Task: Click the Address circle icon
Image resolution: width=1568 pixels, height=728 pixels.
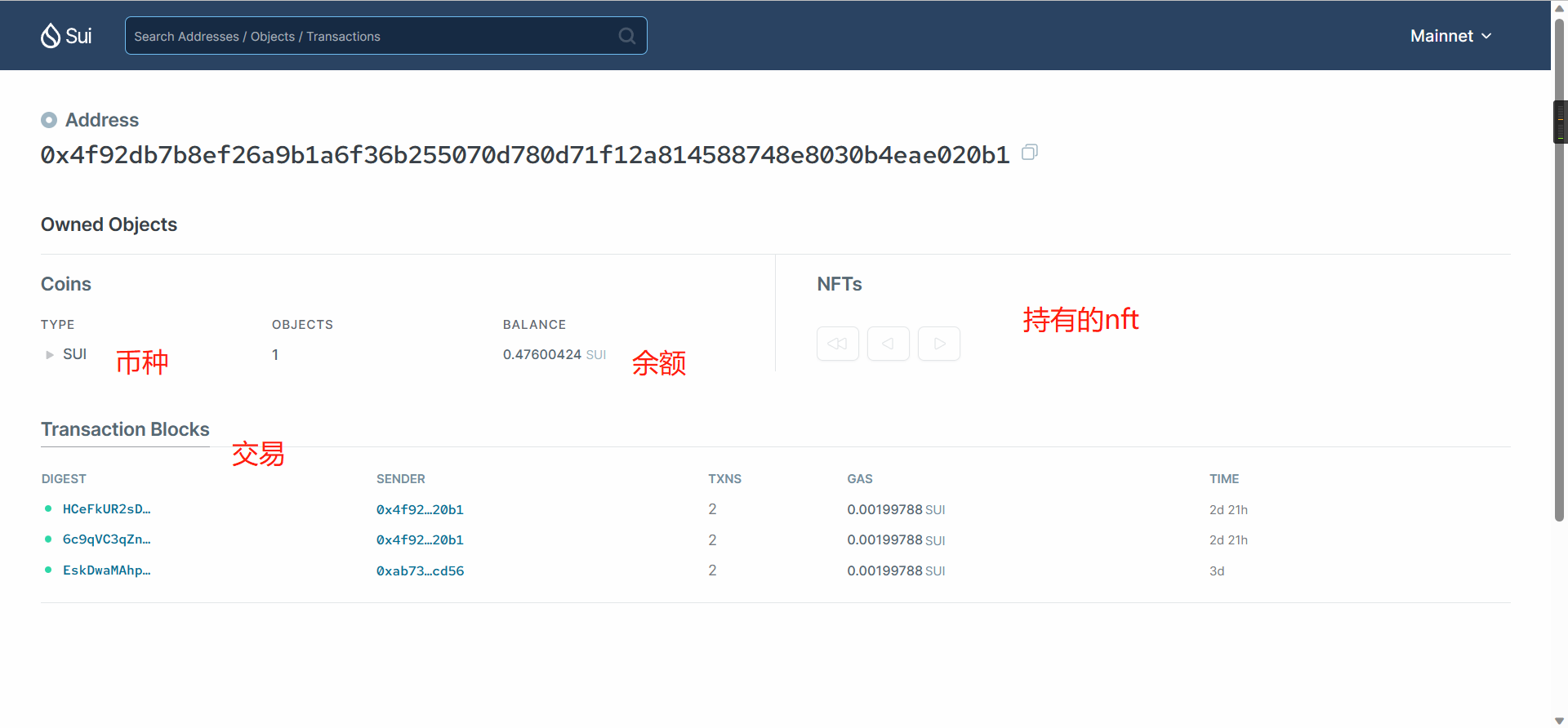Action: coord(49,120)
